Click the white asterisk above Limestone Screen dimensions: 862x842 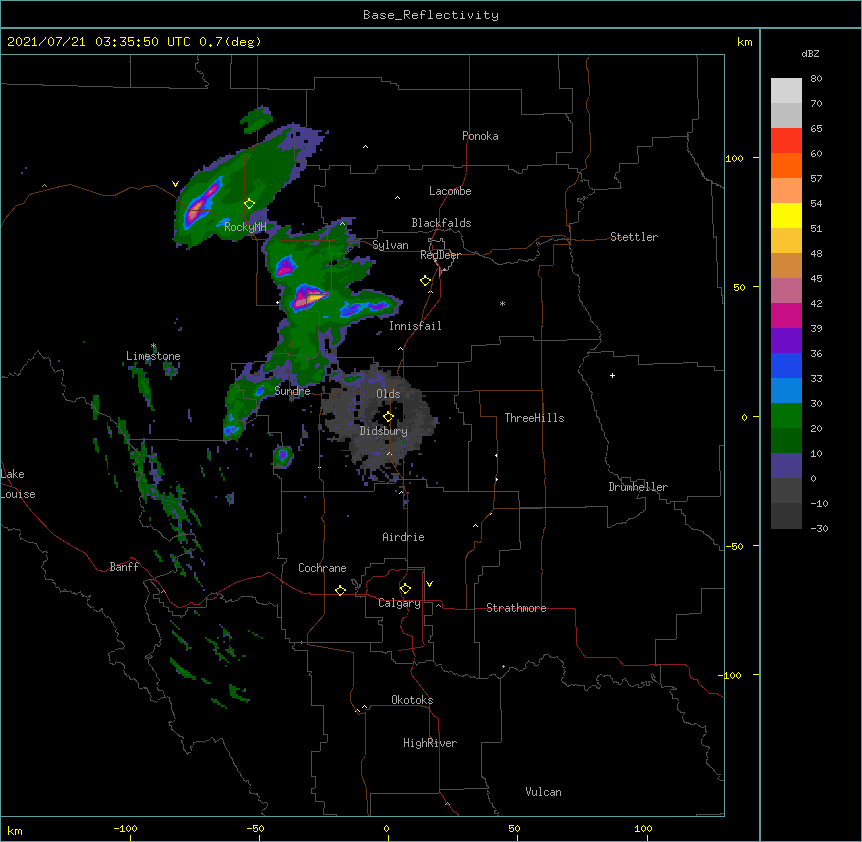coord(153,346)
